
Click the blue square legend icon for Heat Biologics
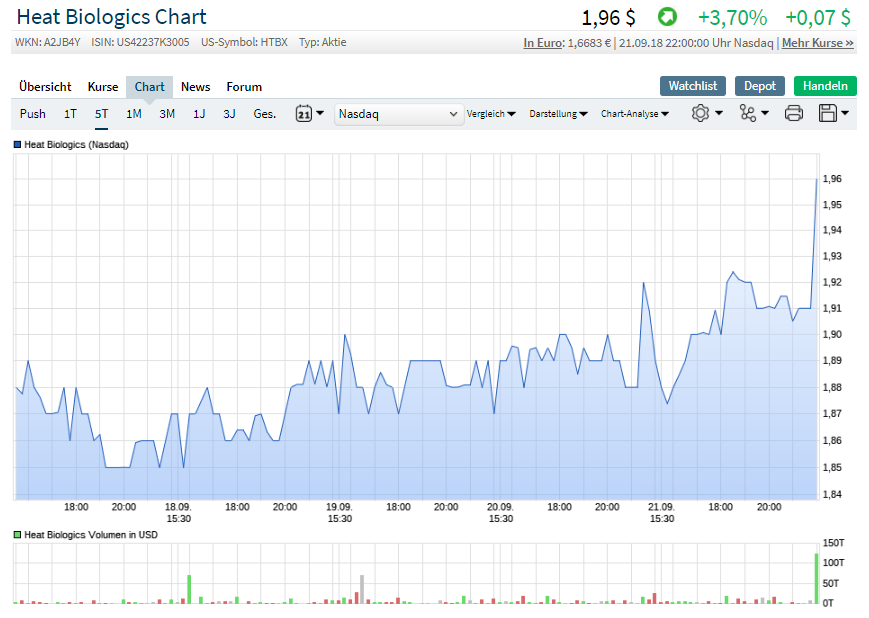pos(15,145)
